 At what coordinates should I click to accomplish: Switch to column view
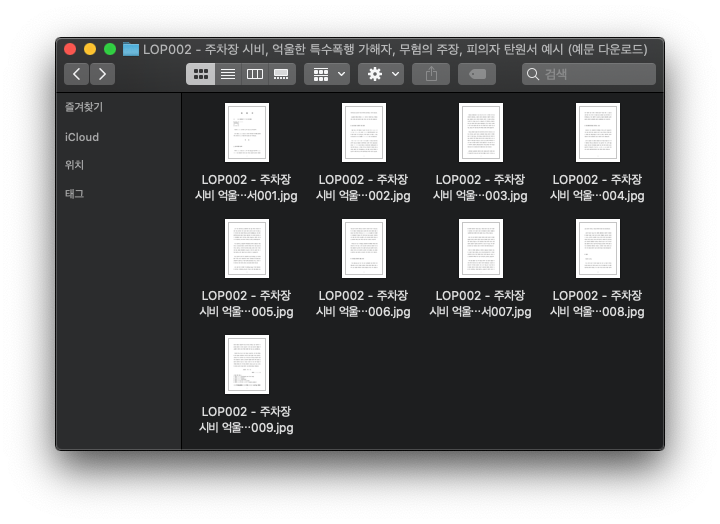[x=254, y=74]
